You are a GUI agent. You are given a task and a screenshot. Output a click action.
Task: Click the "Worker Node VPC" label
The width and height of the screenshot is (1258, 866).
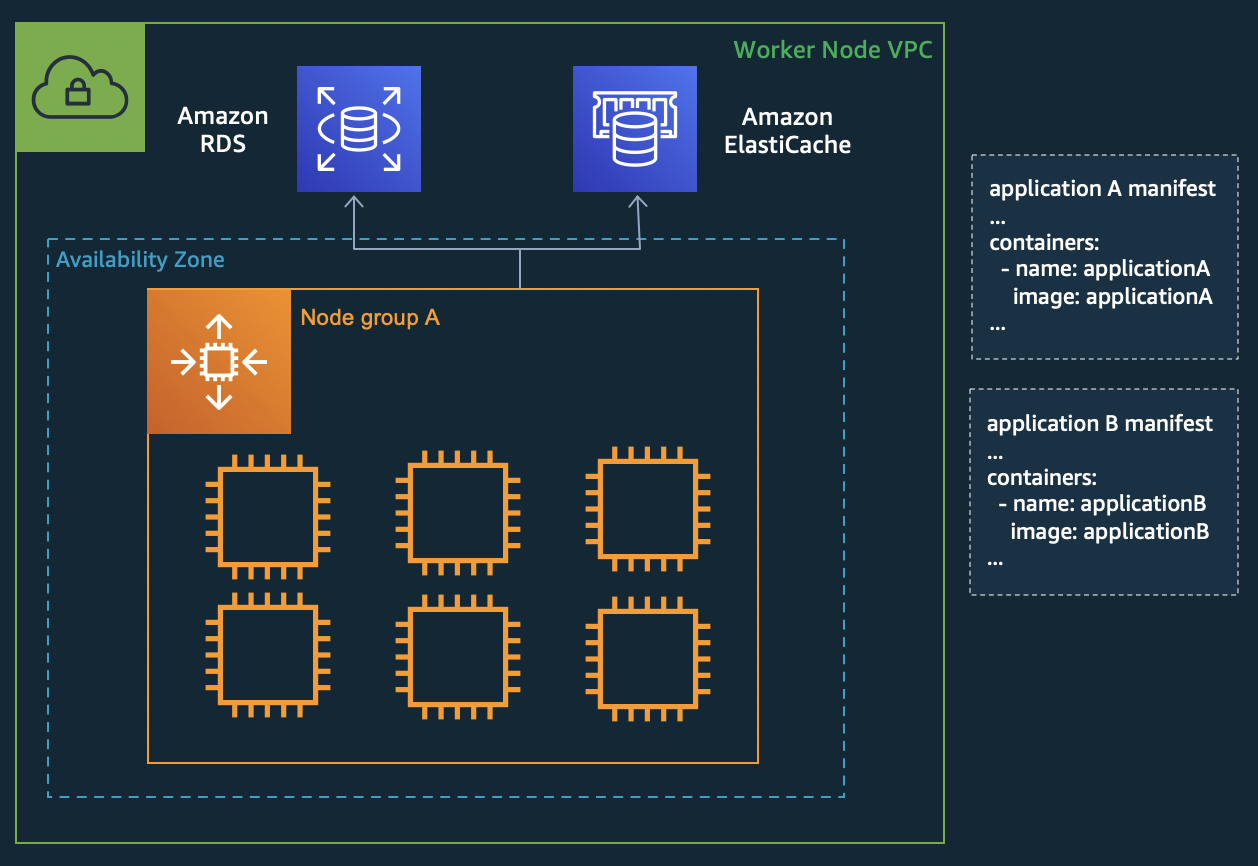tap(833, 49)
